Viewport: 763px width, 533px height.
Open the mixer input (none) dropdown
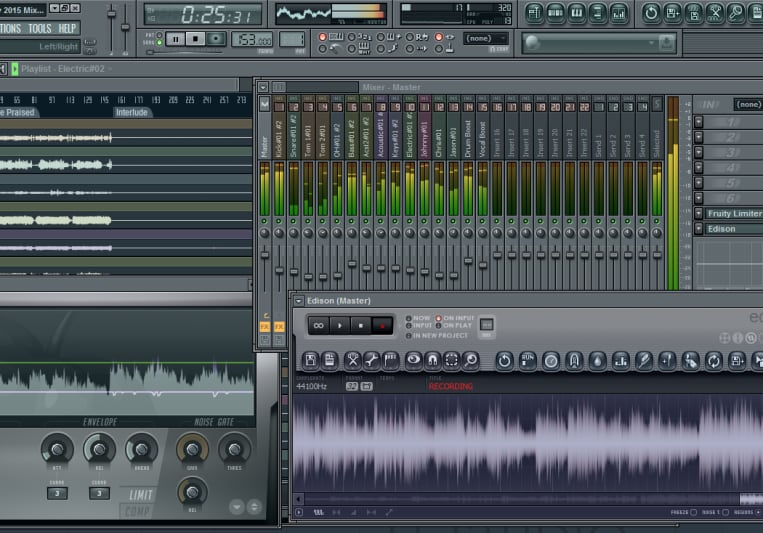click(748, 104)
